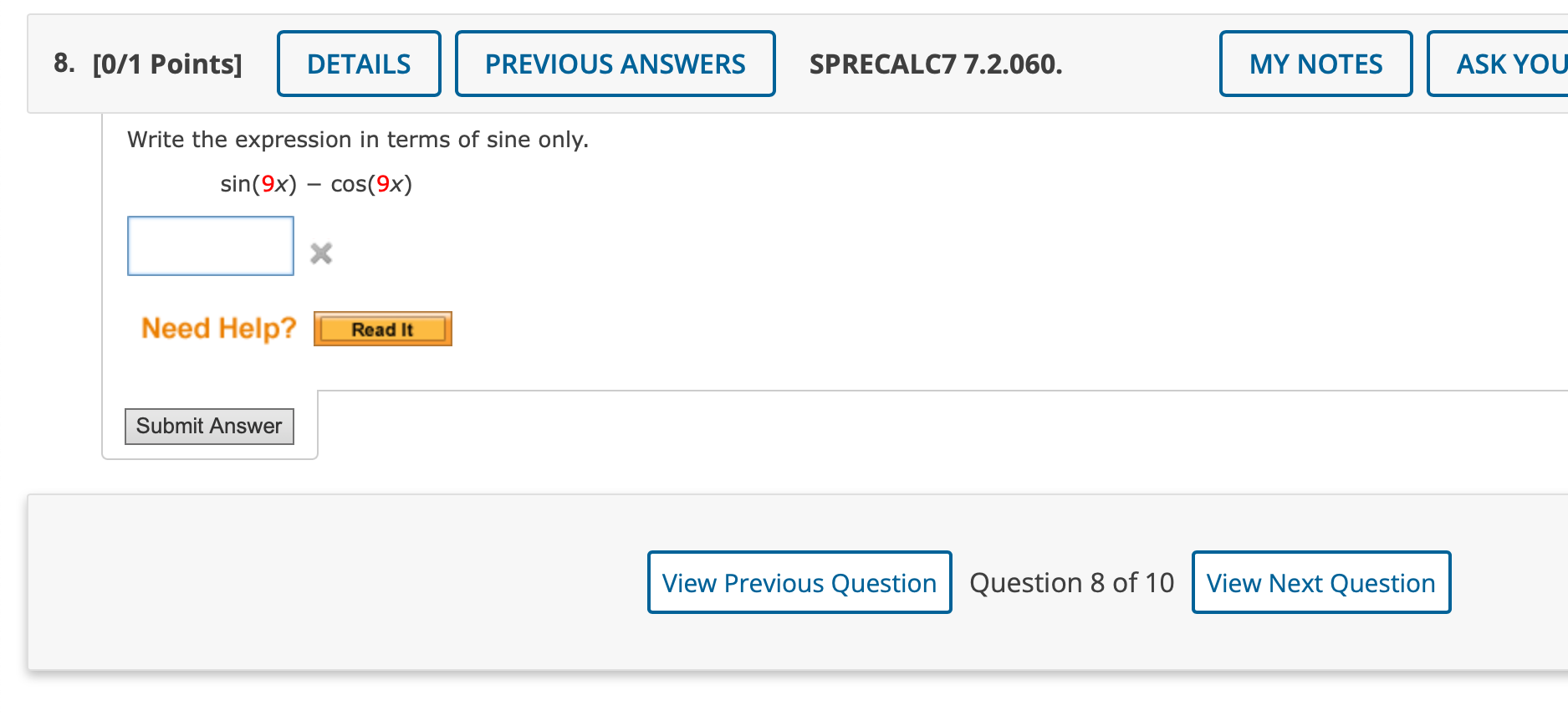Navigate to View Previous Question

point(799,582)
